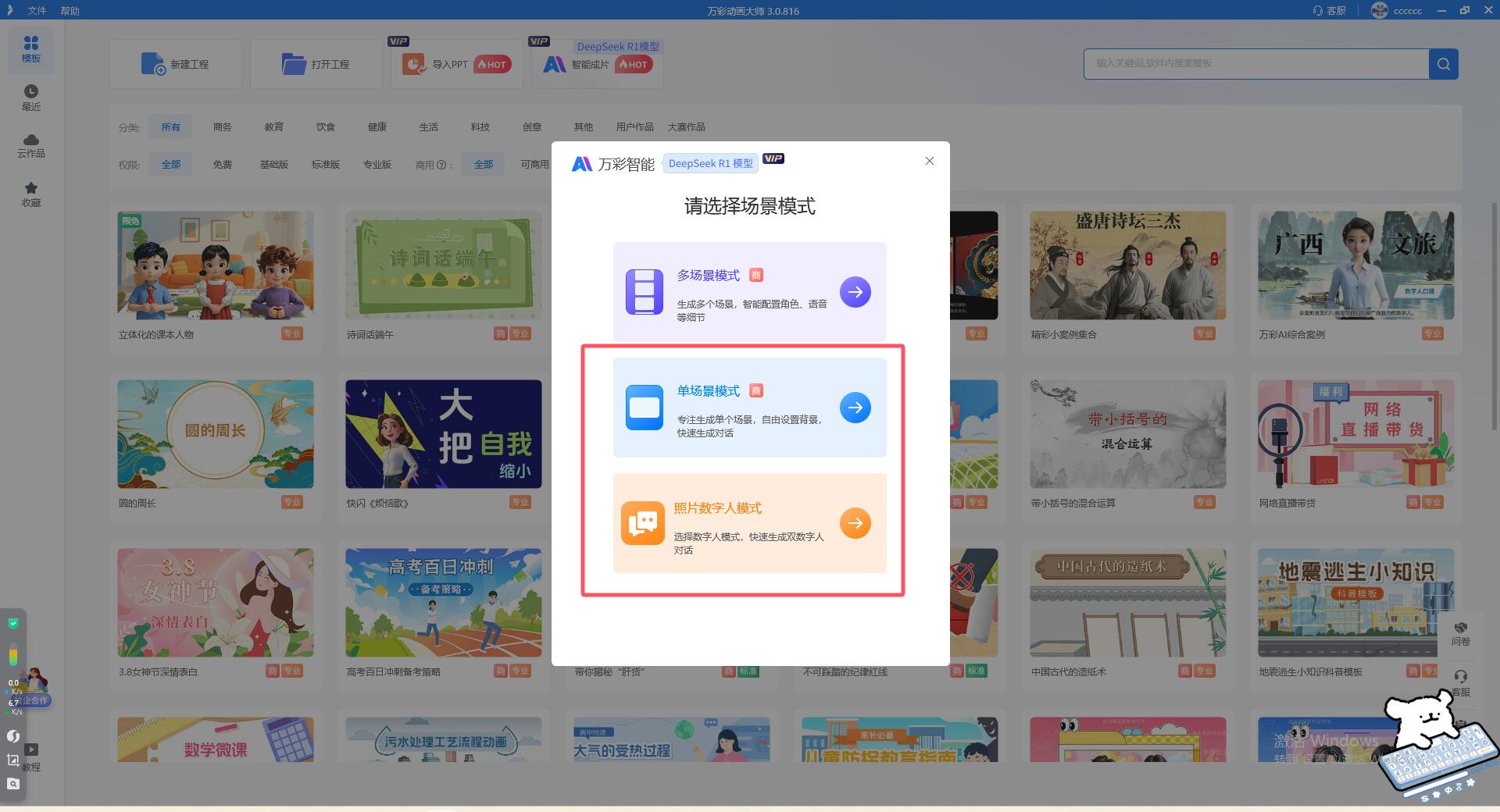This screenshot has width=1500, height=812.
Task: Open the 最近 recent sidebar icon
Action: pyautogui.click(x=31, y=98)
